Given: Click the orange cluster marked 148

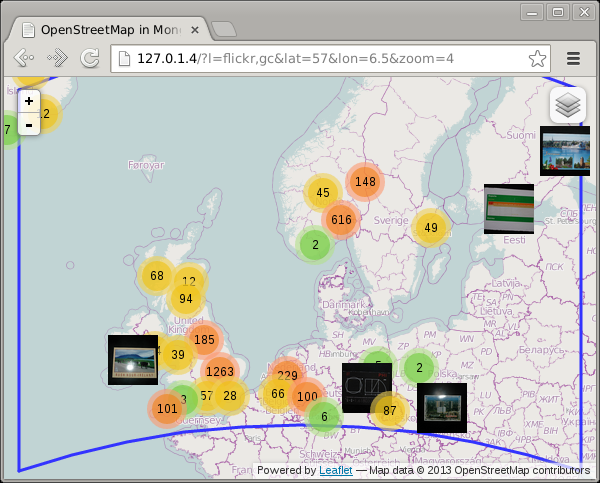Looking at the screenshot, I should point(365,181).
